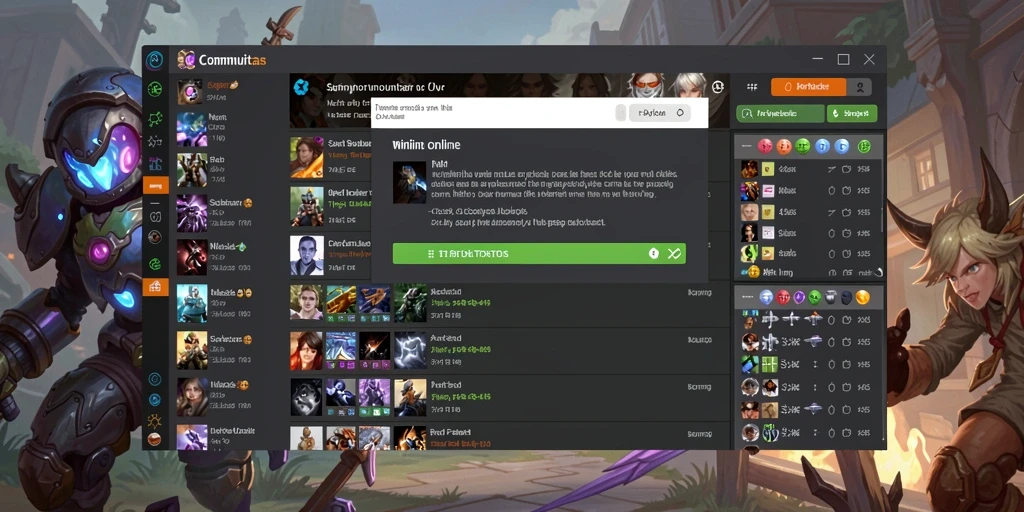Collapse the lower right panel using its dash
The height and width of the screenshot is (512, 1024).
(745, 298)
